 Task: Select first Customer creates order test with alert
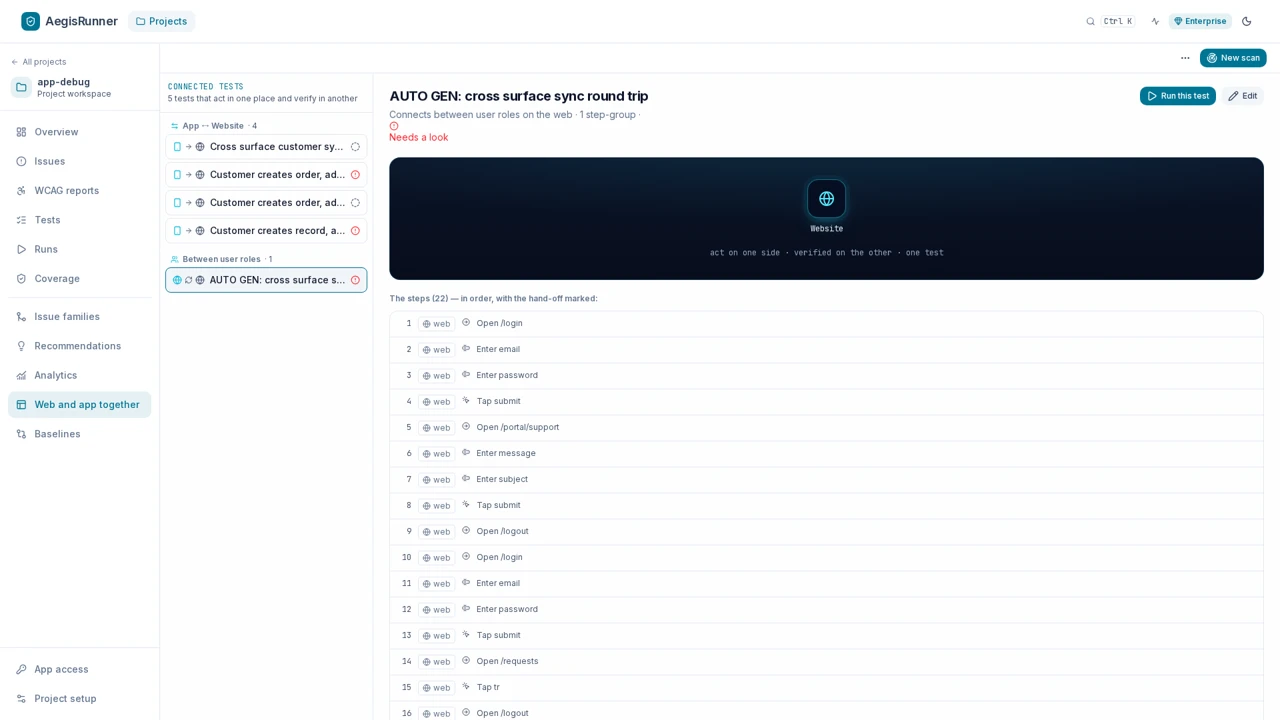pos(266,175)
